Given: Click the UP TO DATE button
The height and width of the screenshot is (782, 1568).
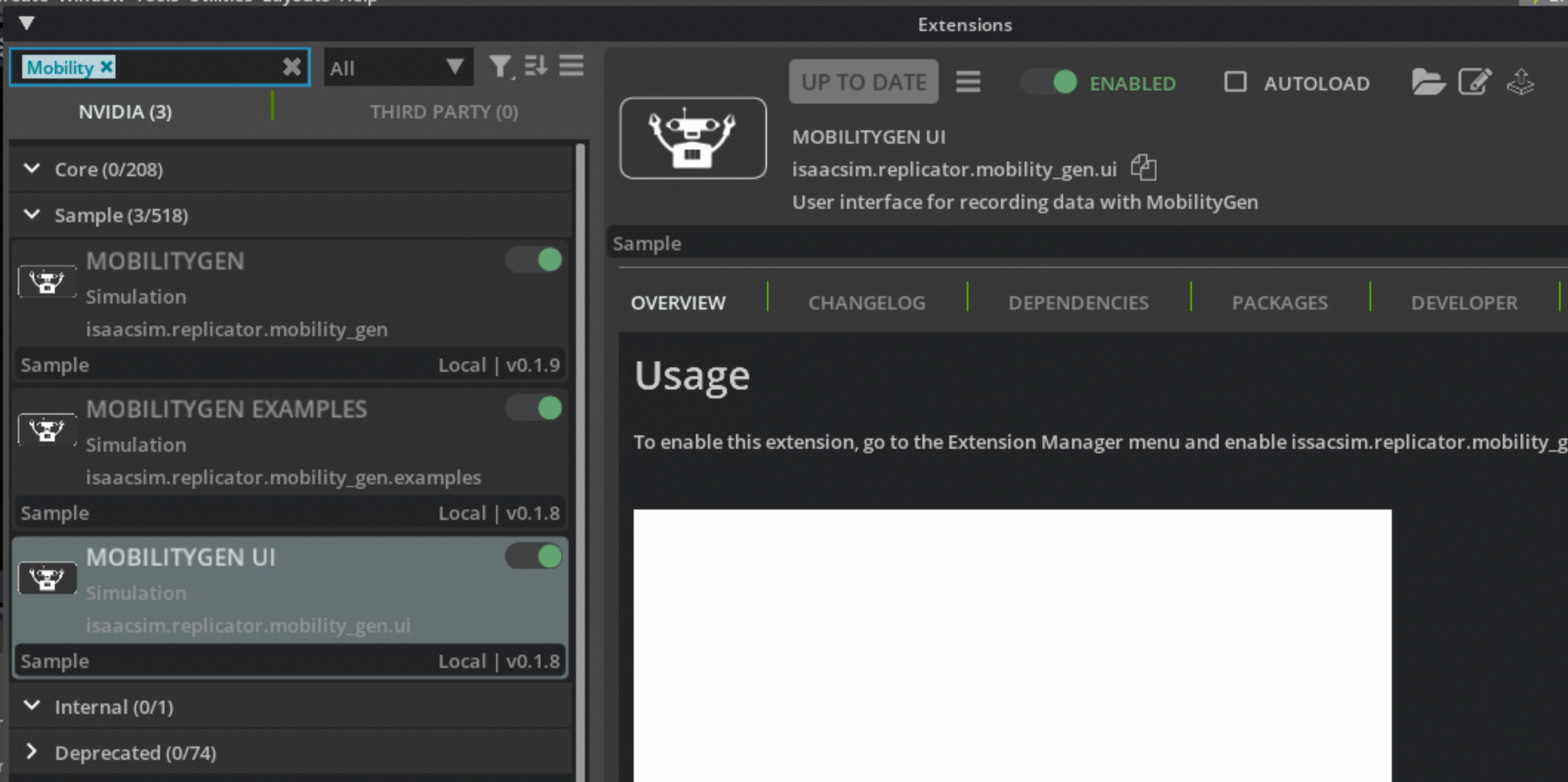Looking at the screenshot, I should click(863, 81).
